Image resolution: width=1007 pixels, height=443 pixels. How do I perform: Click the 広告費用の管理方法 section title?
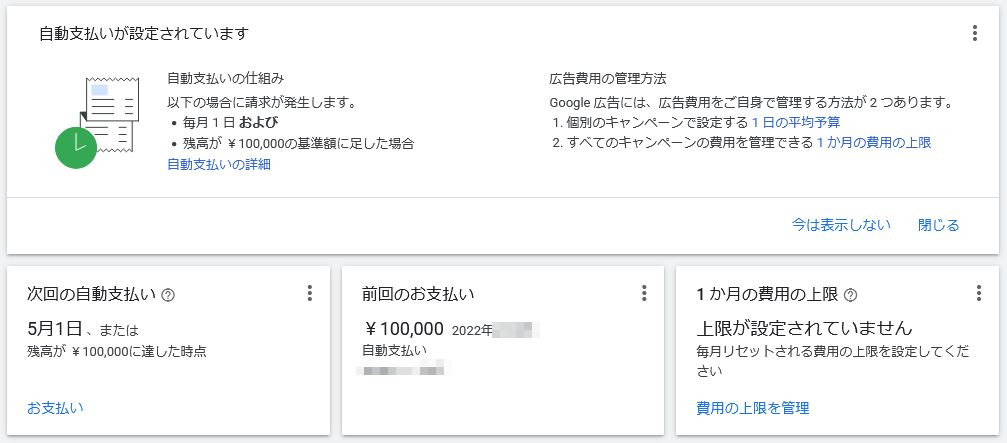(608, 79)
